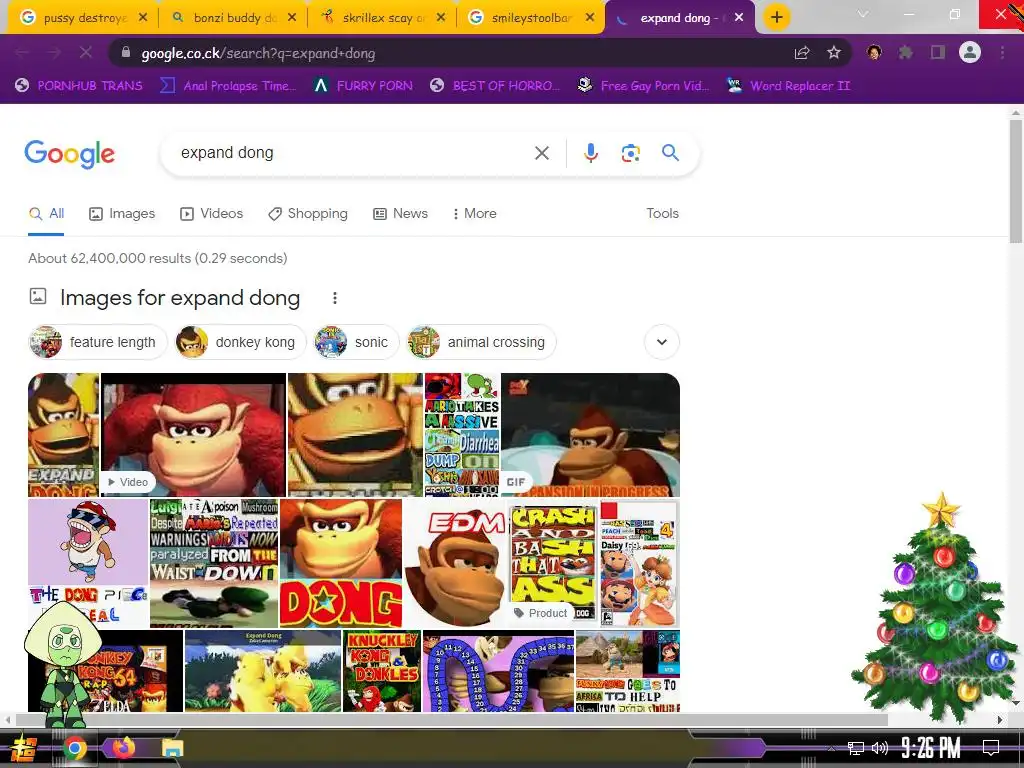This screenshot has height=768, width=1024.
Task: Open the GIF expansion in progress thumbnail
Action: 590,435
